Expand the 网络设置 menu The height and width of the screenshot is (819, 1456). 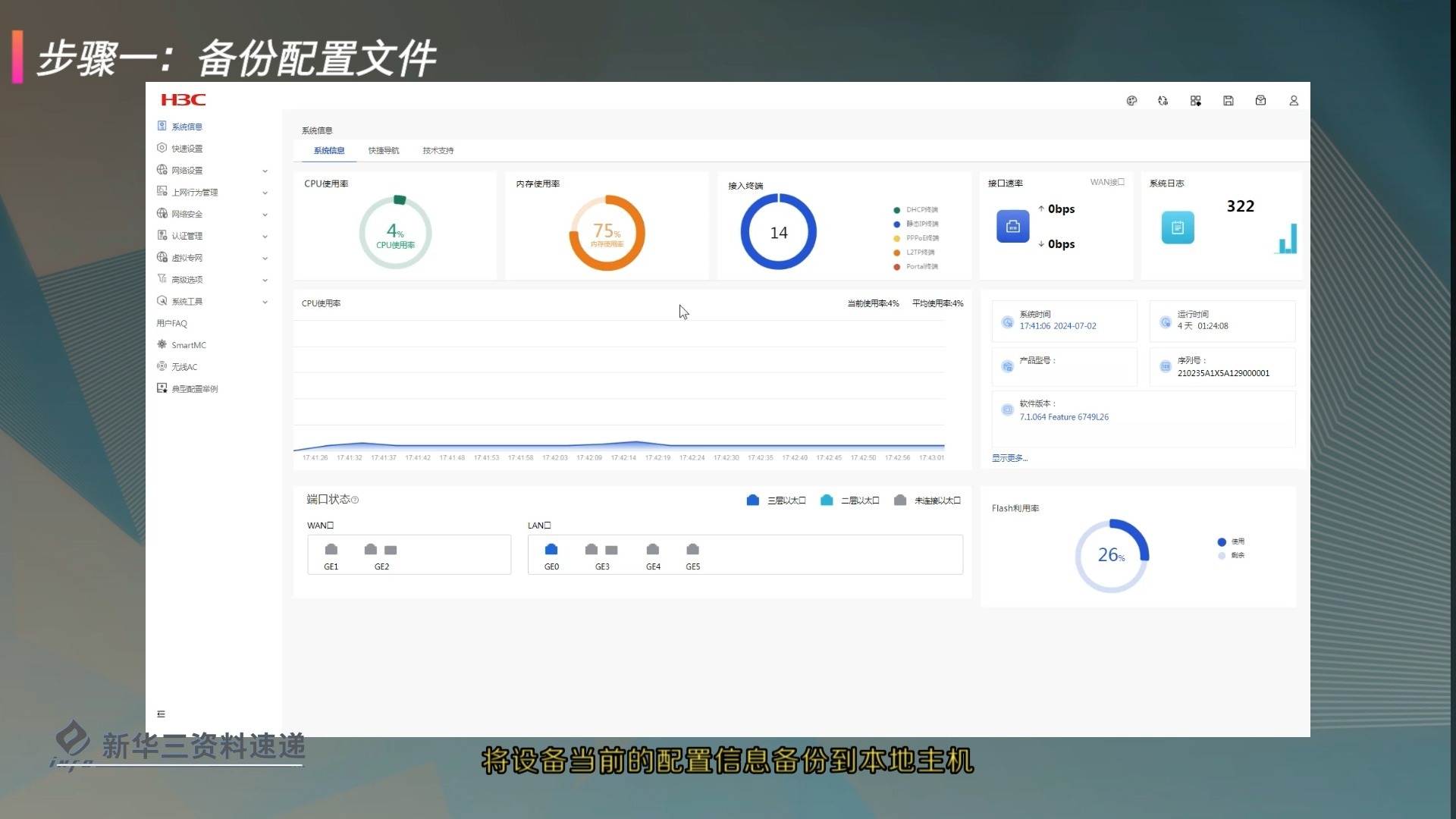pos(187,170)
